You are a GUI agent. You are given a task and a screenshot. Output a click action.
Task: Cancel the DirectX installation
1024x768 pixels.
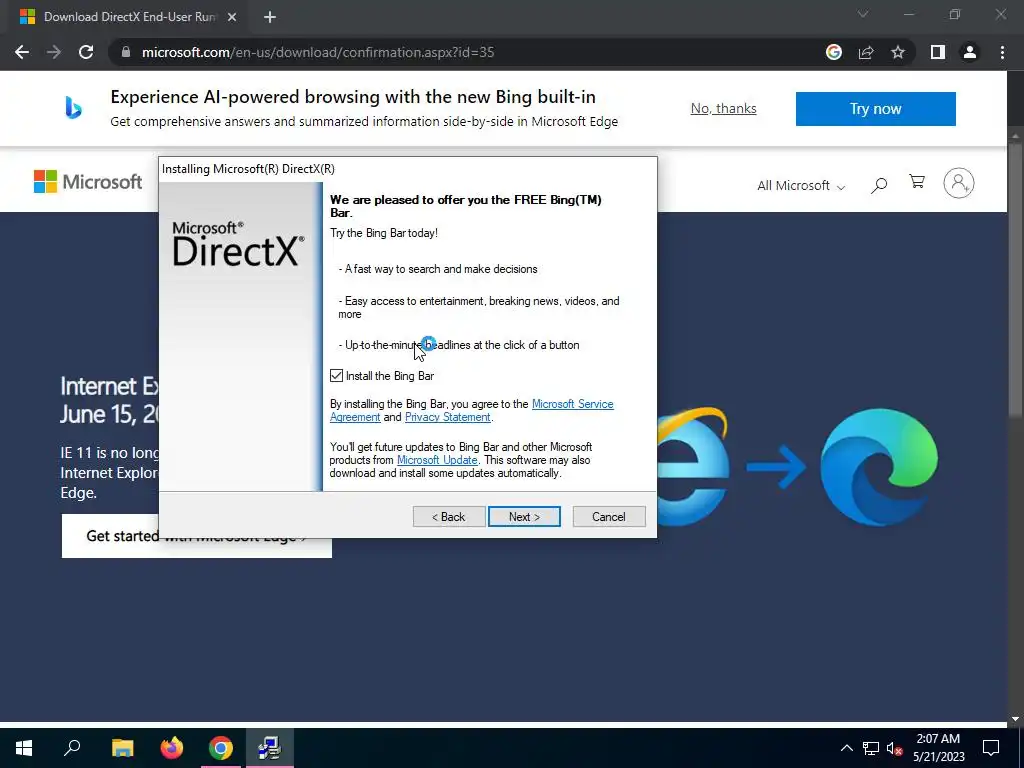coord(609,517)
